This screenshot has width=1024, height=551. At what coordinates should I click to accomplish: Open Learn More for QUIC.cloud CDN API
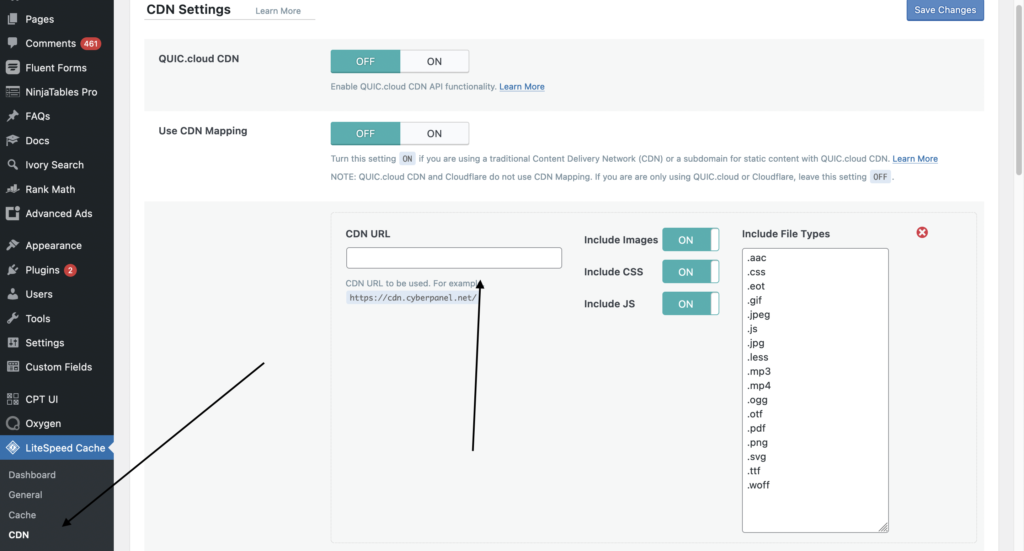(522, 86)
